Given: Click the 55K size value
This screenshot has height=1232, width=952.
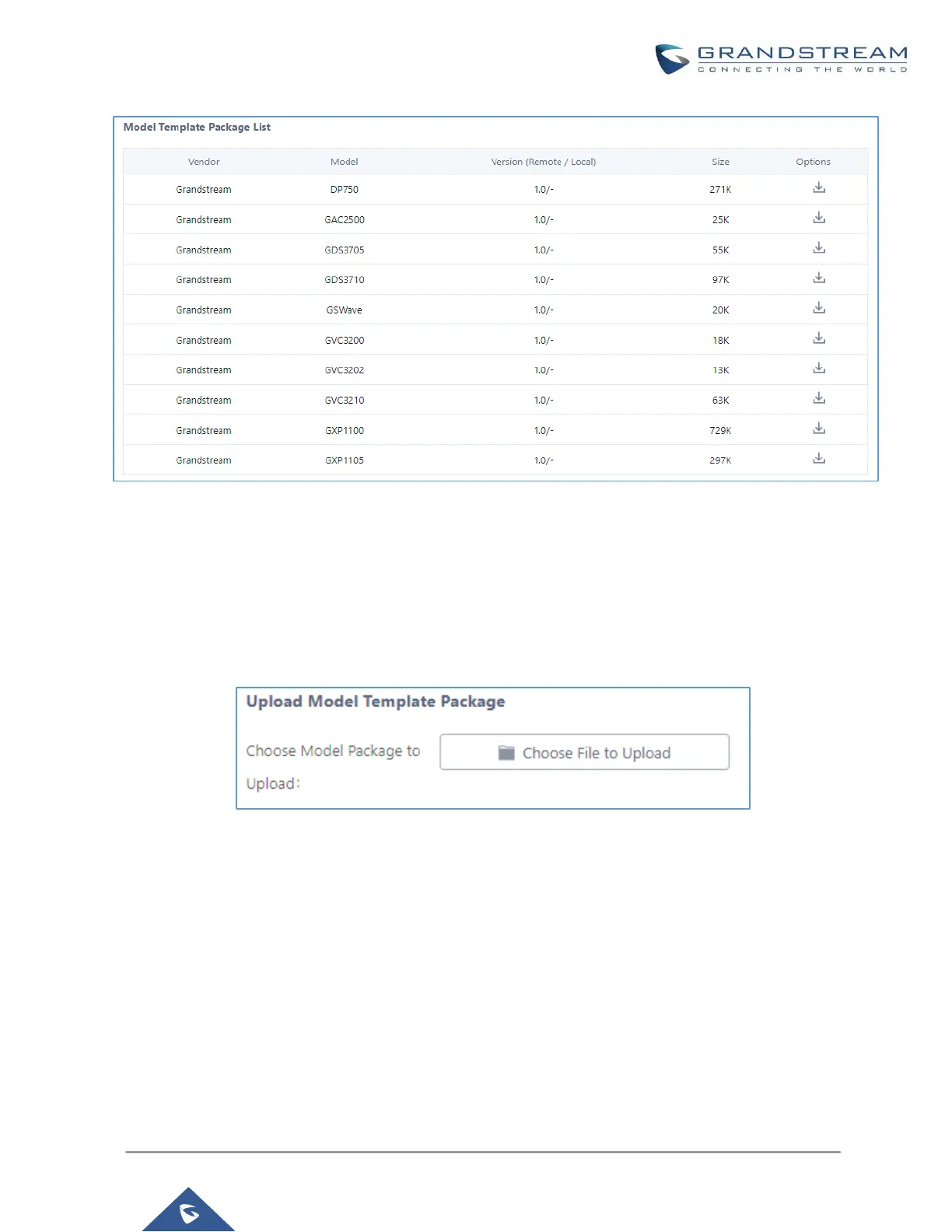Looking at the screenshot, I should click(x=721, y=250).
